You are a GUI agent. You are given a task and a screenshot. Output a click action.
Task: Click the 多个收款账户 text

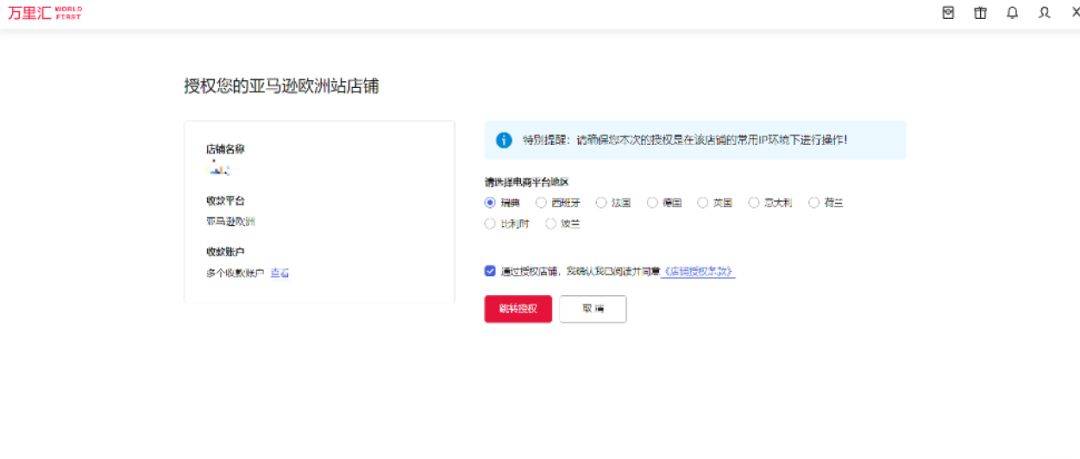pos(235,273)
